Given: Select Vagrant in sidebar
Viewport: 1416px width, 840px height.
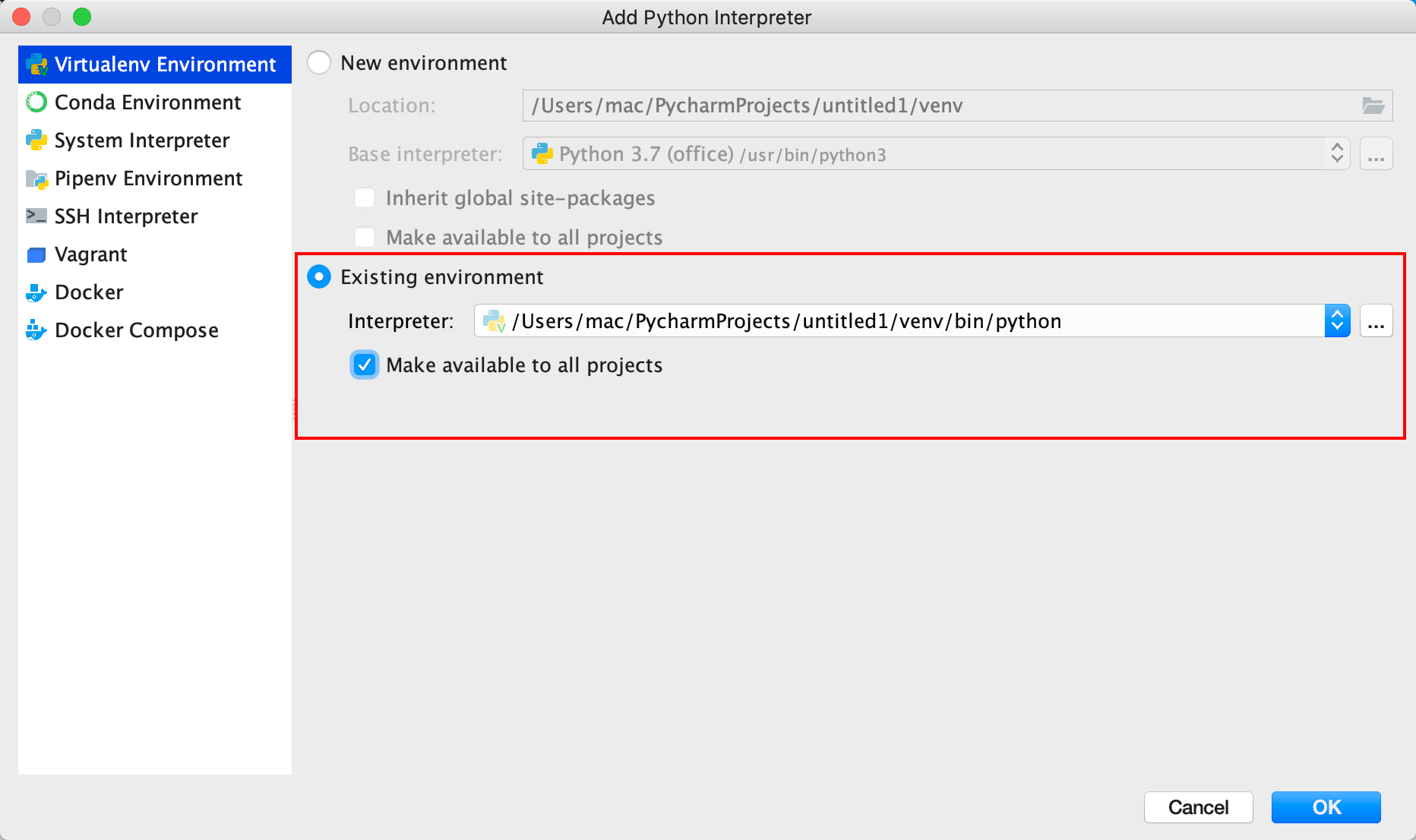Looking at the screenshot, I should click(155, 254).
